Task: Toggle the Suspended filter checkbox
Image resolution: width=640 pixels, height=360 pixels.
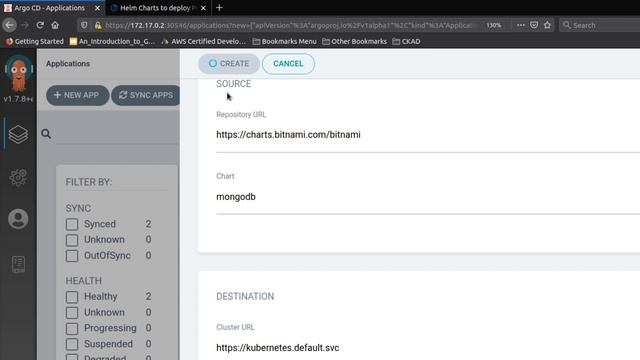Action: point(72,344)
